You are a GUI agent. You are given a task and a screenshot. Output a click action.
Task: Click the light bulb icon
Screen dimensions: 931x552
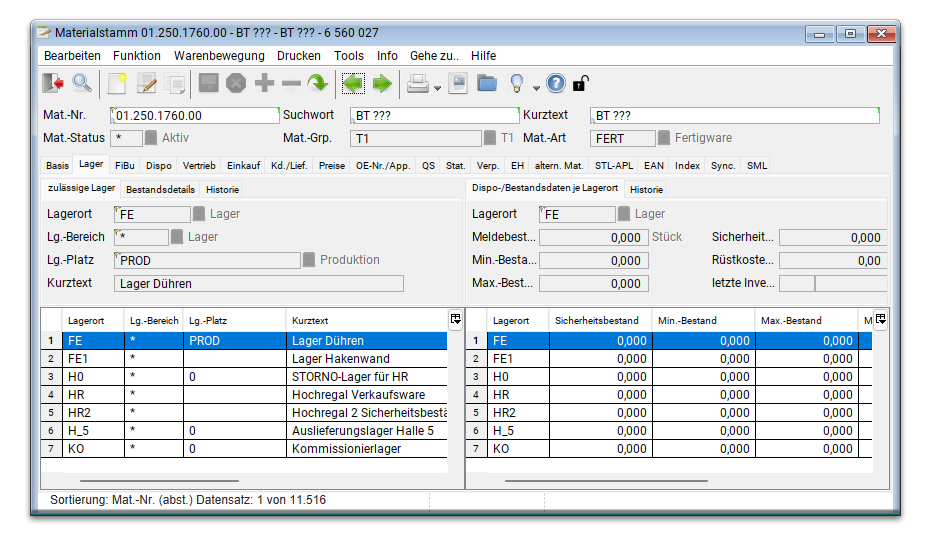click(x=517, y=84)
